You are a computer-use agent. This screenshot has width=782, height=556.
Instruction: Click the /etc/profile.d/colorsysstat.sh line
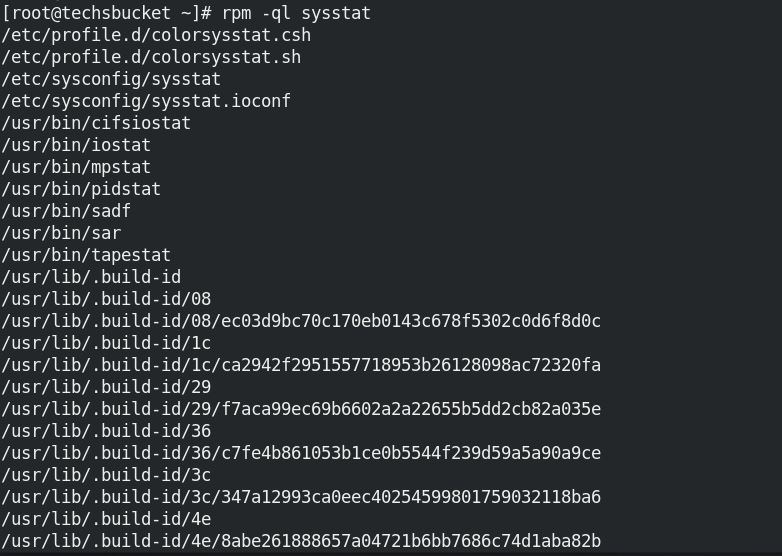click(x=151, y=57)
